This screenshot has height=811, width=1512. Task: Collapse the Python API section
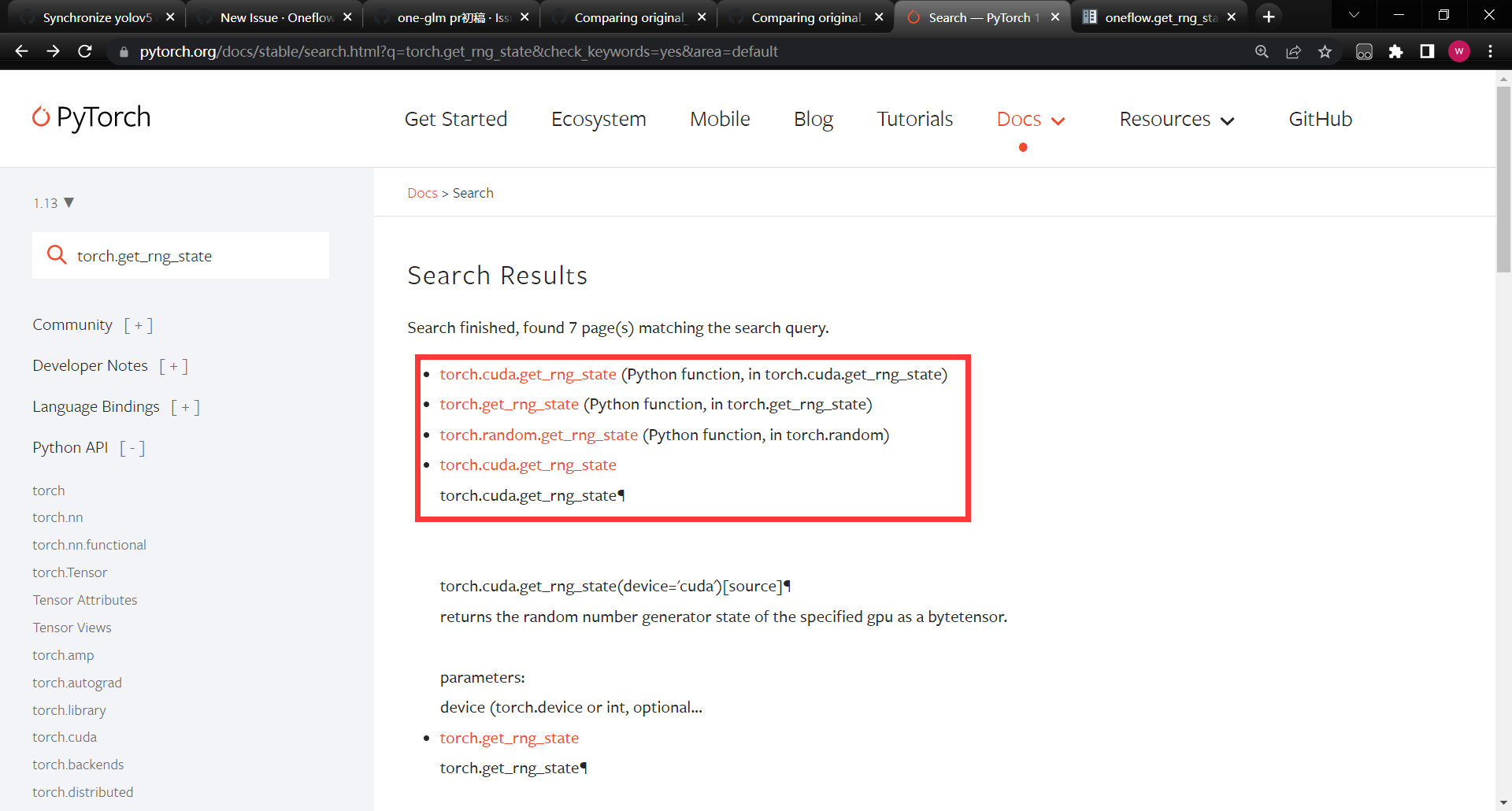[x=132, y=447]
